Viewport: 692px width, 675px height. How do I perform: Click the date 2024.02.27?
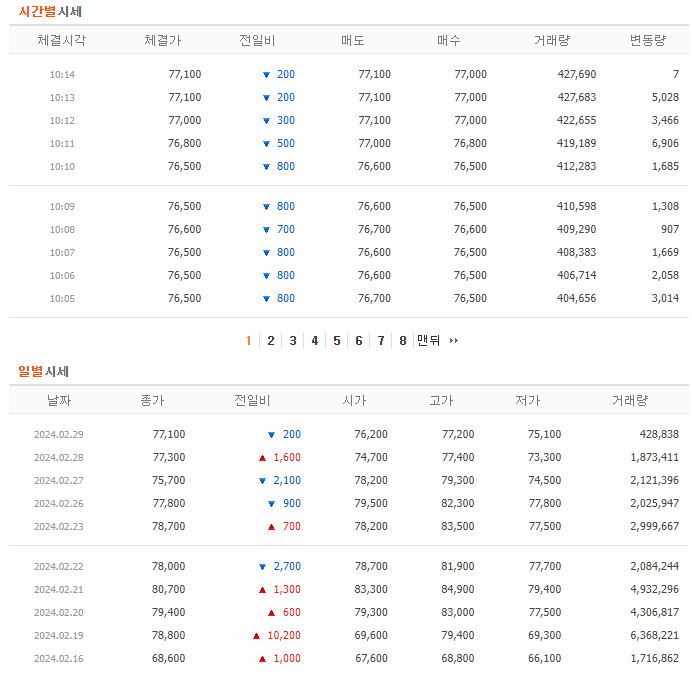59,480
